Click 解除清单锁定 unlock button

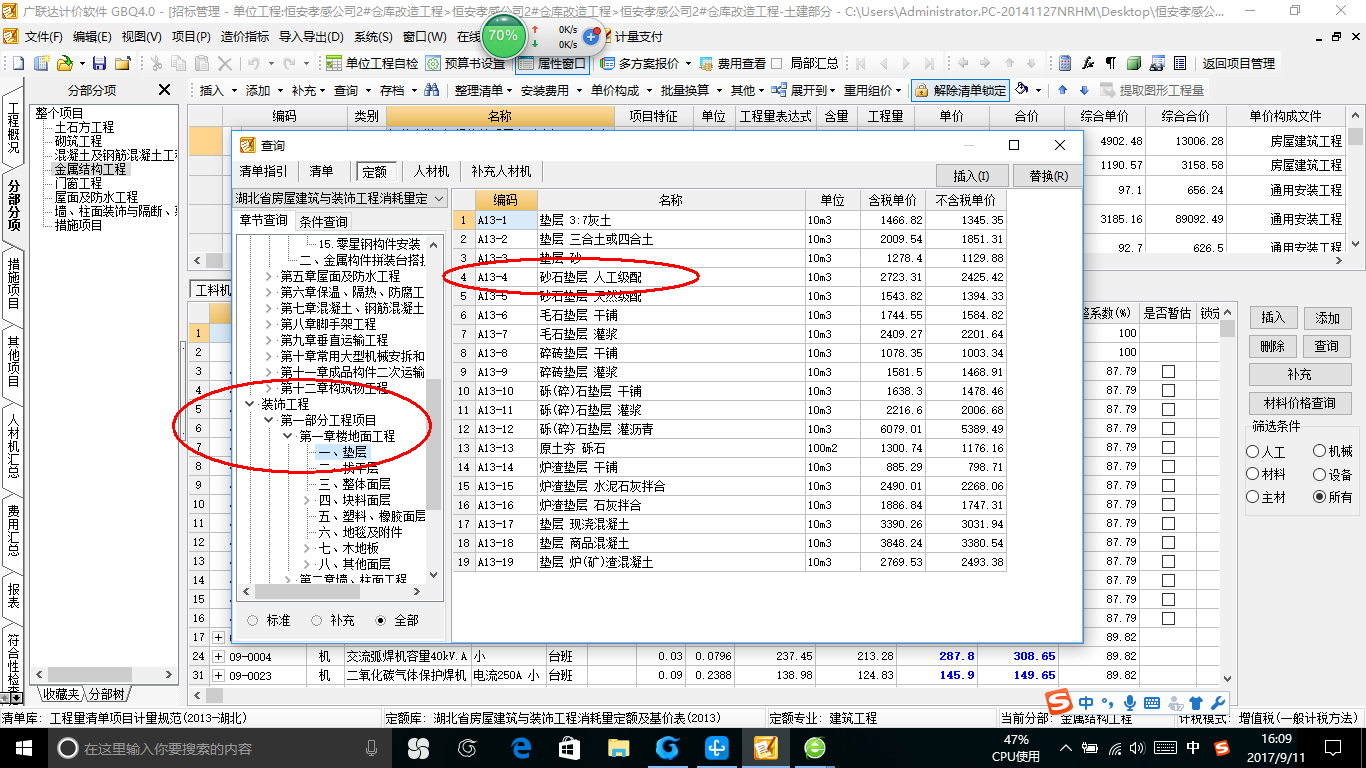[960, 90]
